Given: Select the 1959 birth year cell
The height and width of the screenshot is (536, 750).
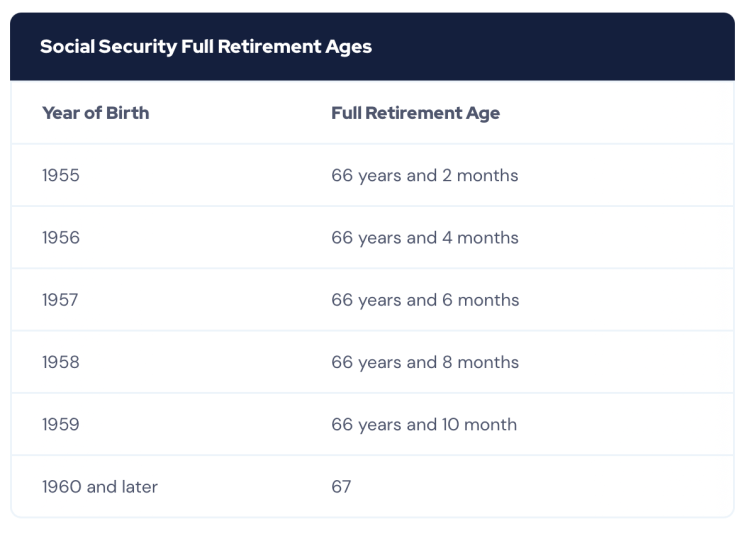Looking at the screenshot, I should coord(60,424).
